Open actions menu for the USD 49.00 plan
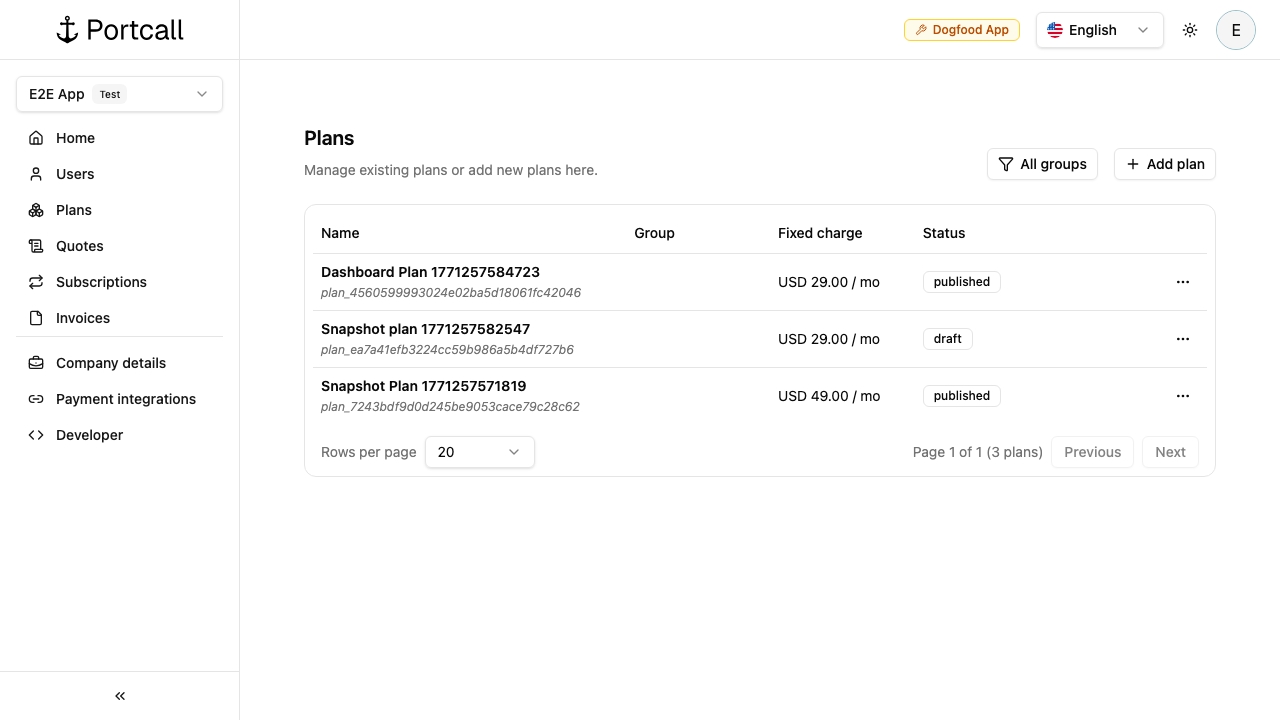This screenshot has height=720, width=1280. (x=1182, y=396)
